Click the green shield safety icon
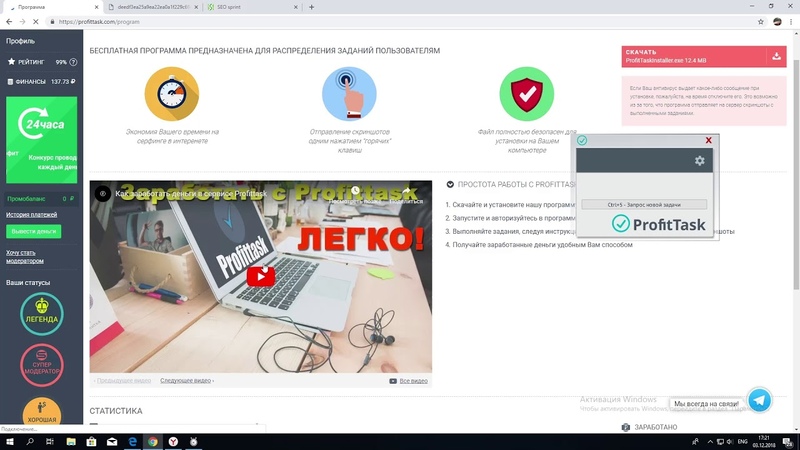Image resolution: width=800 pixels, height=450 pixels. (527, 94)
